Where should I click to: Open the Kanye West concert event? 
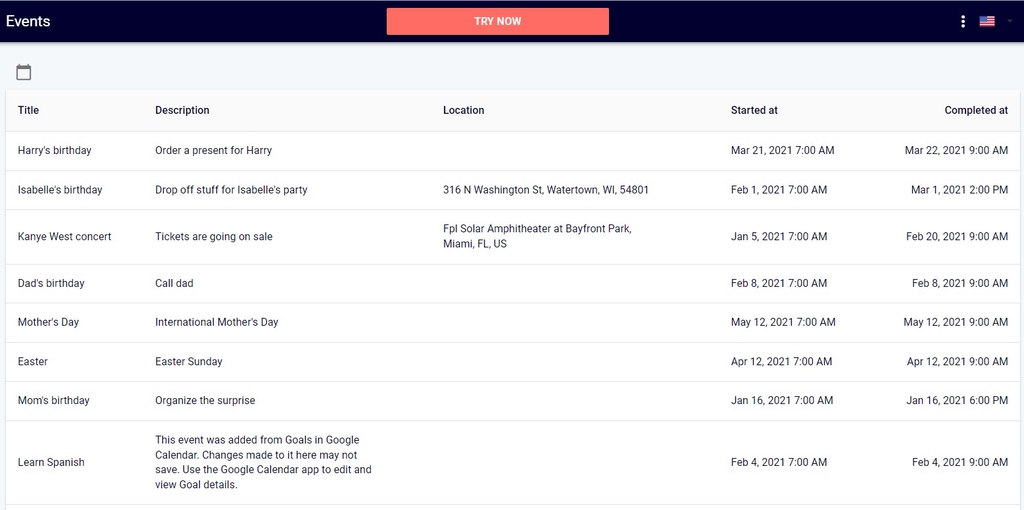pyautogui.click(x=513, y=237)
